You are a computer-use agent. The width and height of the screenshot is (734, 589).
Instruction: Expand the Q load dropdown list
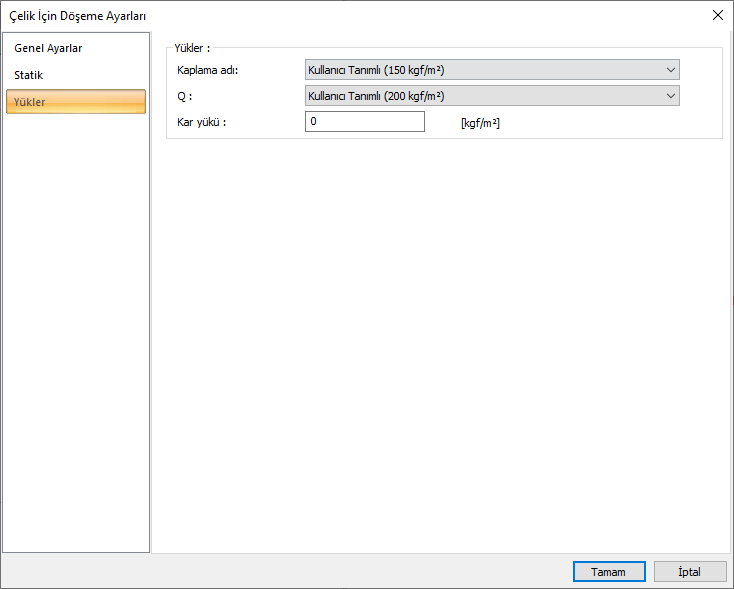point(492,96)
